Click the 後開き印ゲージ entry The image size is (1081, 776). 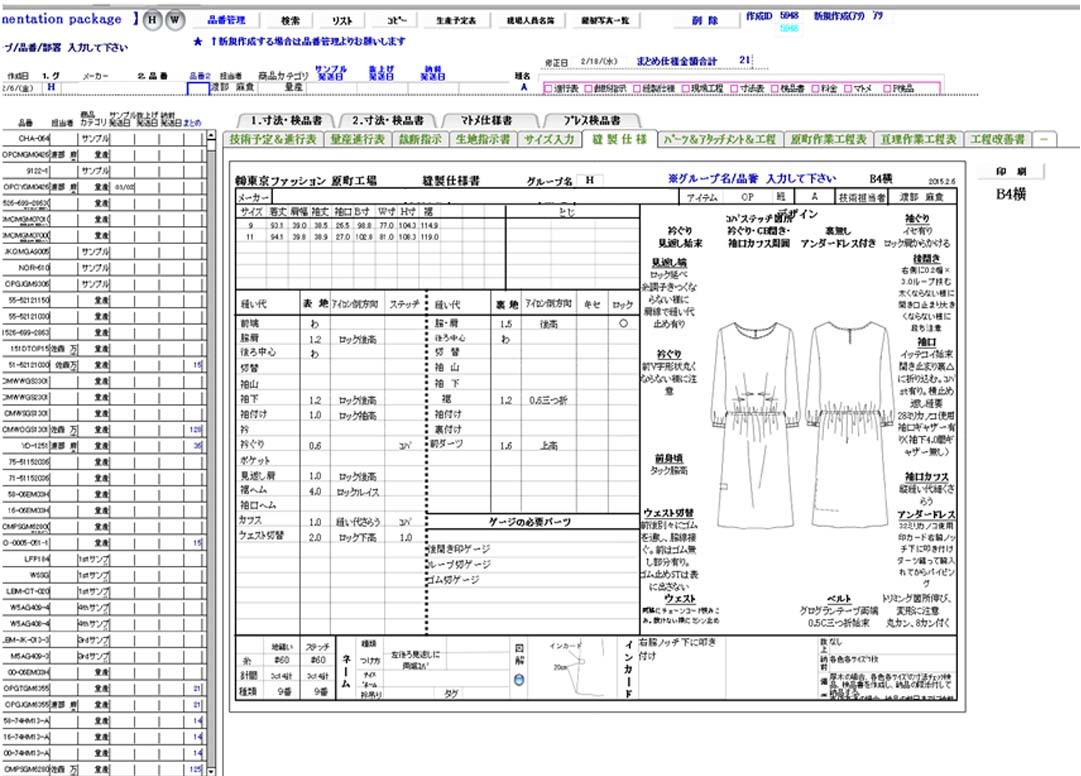tap(460, 549)
